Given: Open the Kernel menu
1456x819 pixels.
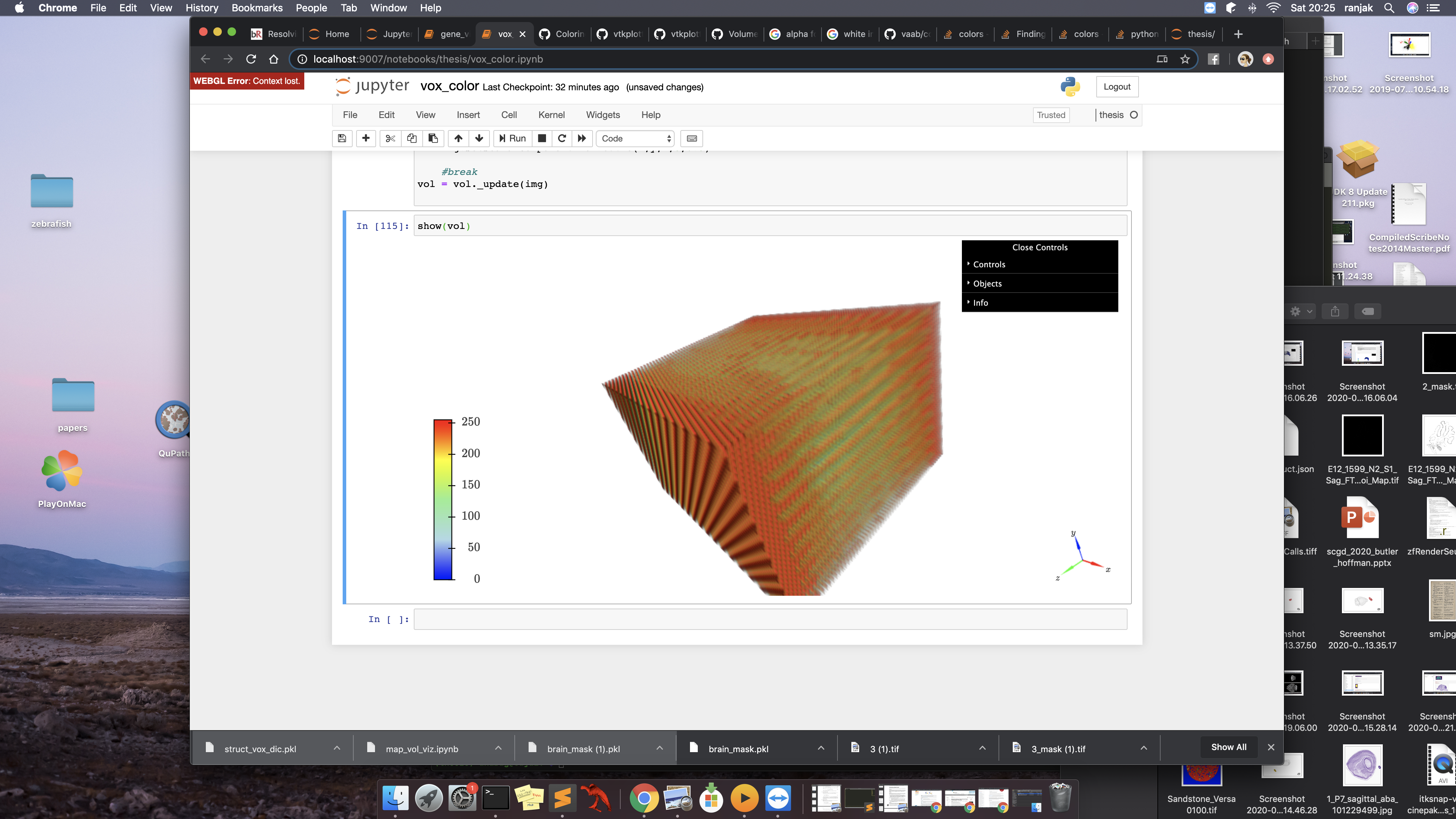Looking at the screenshot, I should tap(551, 115).
